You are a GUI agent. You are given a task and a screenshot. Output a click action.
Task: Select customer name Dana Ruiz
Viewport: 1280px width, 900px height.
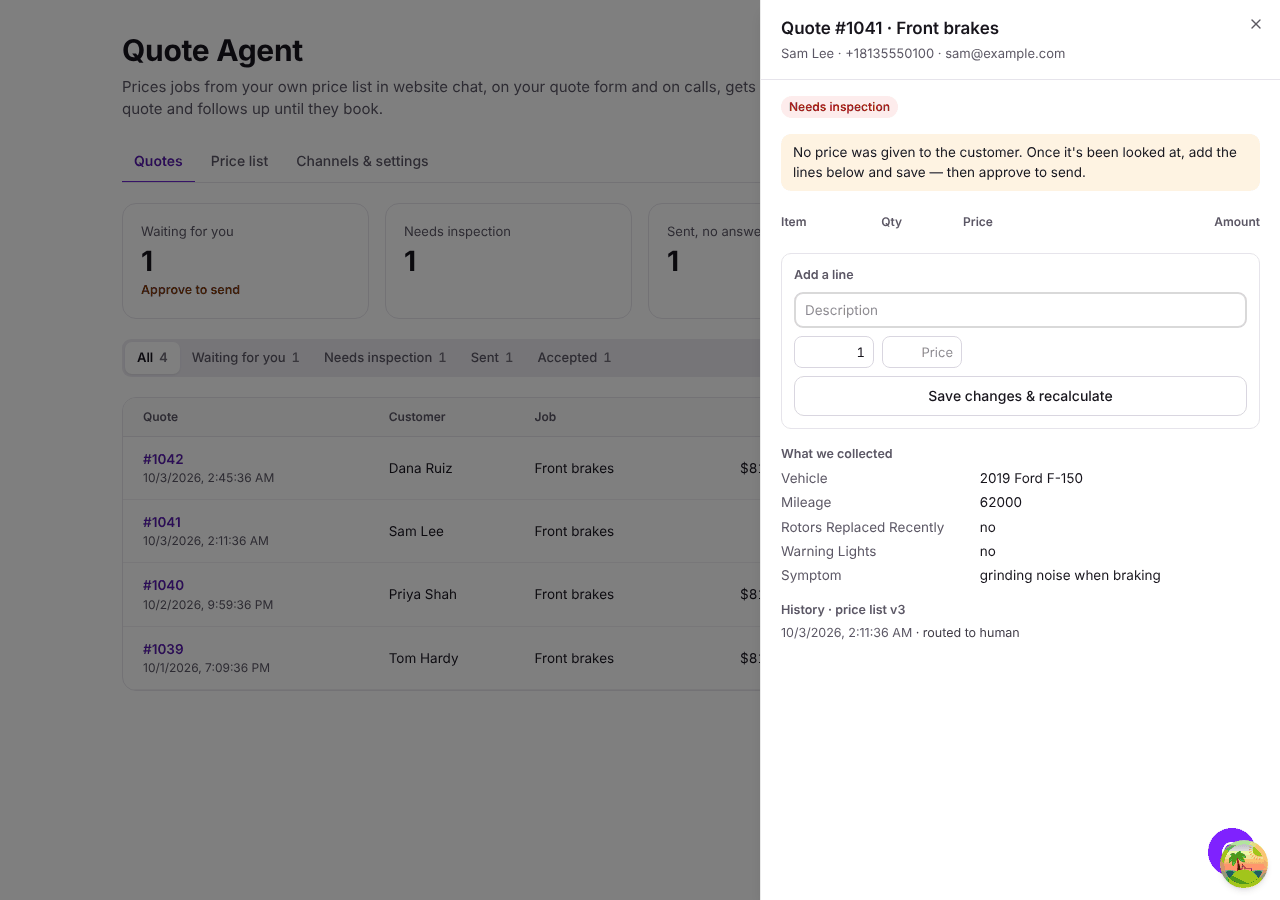coord(420,468)
